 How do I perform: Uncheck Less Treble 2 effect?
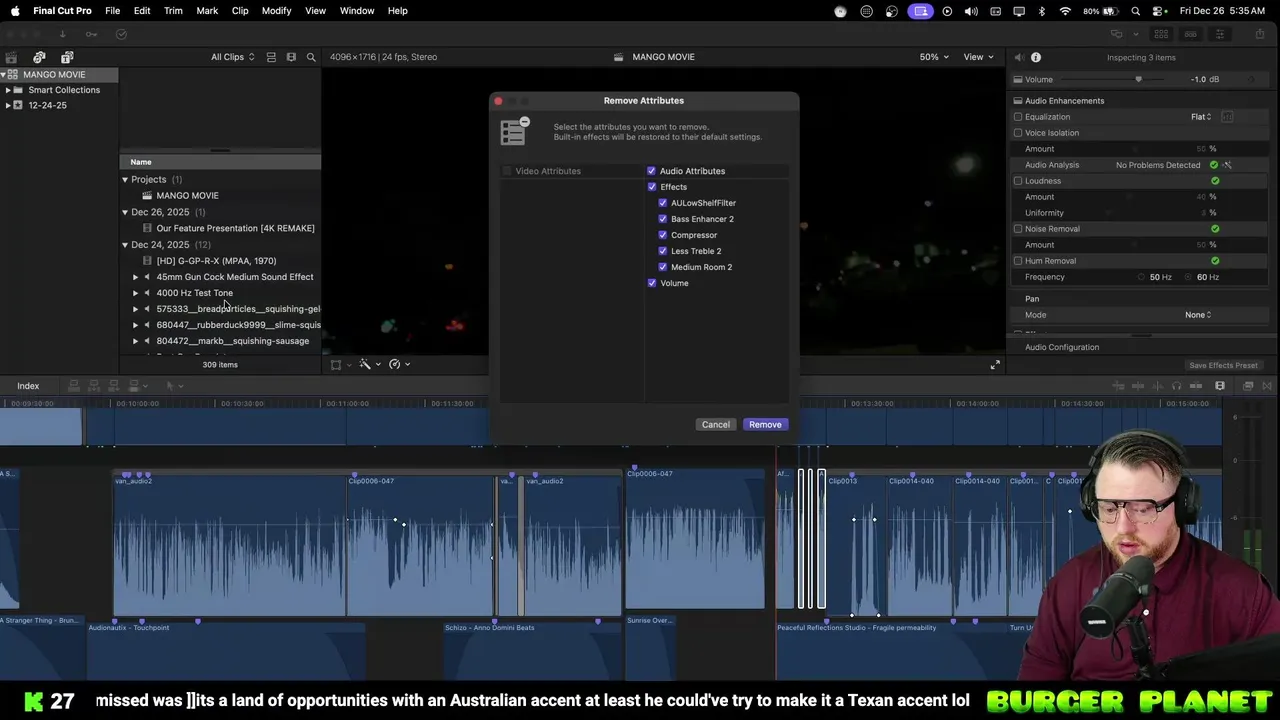(663, 251)
